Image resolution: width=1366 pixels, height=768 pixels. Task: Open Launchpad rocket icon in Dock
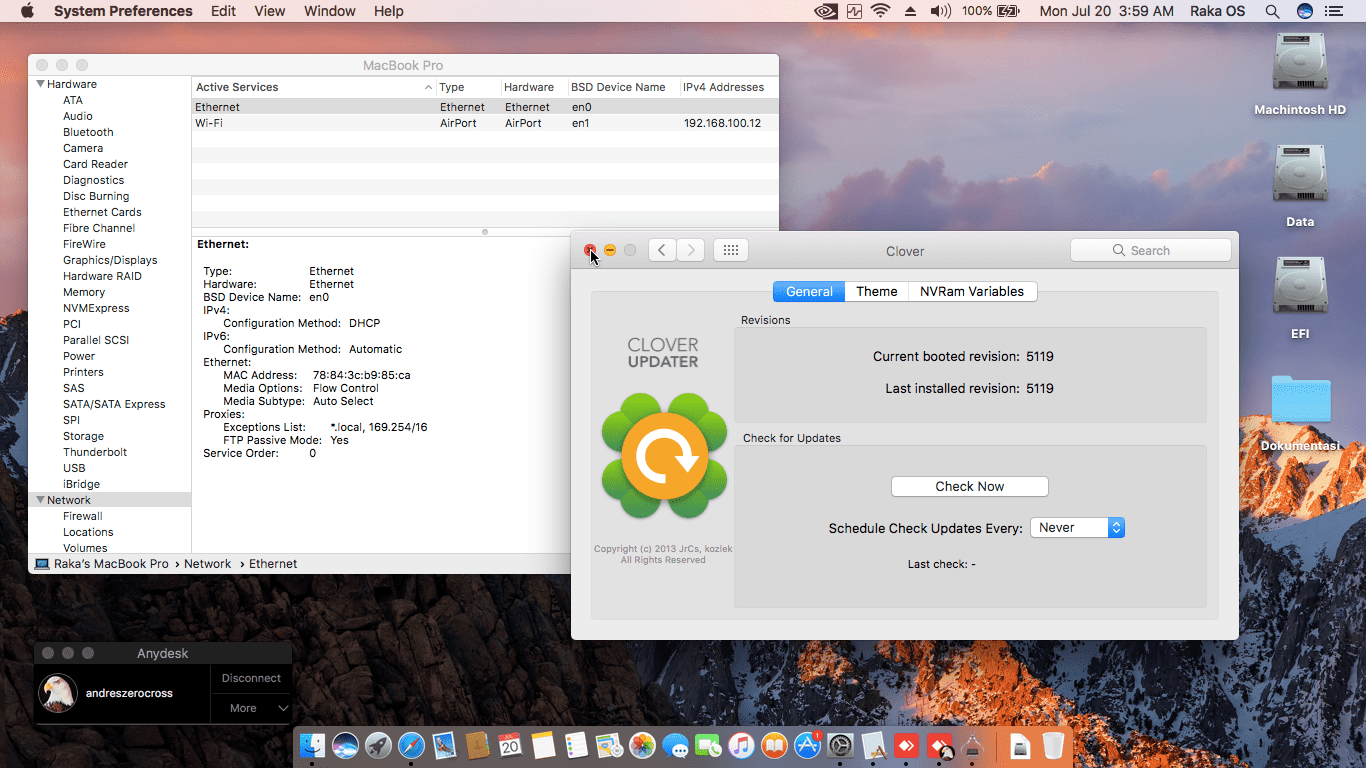coord(378,745)
